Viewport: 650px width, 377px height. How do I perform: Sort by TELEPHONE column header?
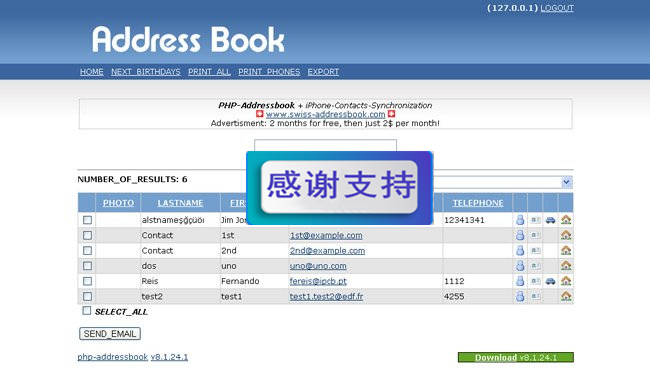478,203
